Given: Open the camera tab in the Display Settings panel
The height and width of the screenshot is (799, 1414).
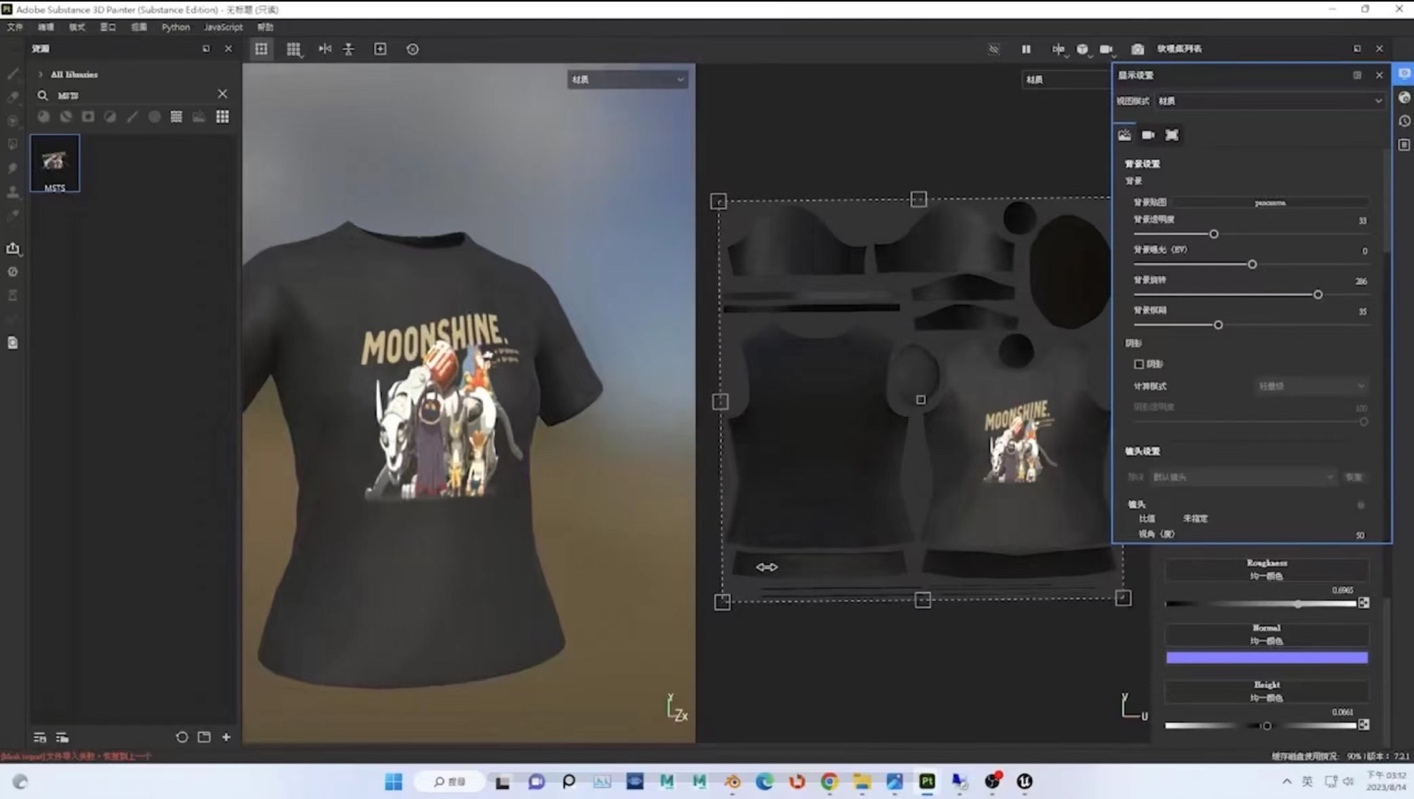Looking at the screenshot, I should tap(1148, 135).
